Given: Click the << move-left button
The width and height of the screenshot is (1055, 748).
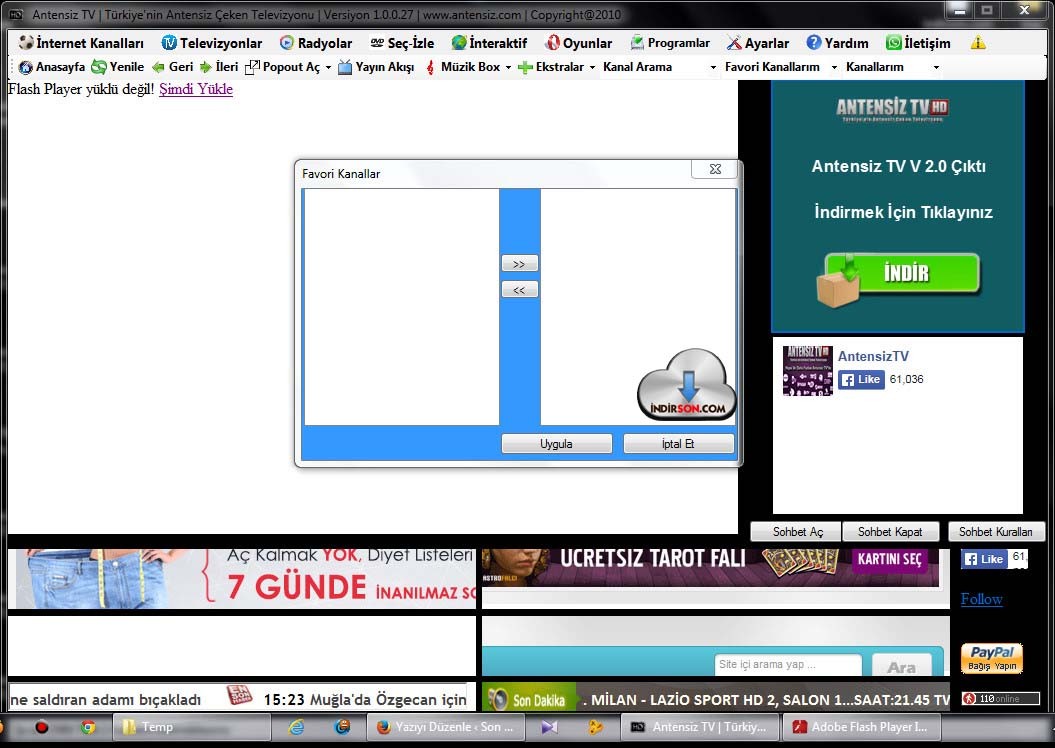Looking at the screenshot, I should point(519,290).
